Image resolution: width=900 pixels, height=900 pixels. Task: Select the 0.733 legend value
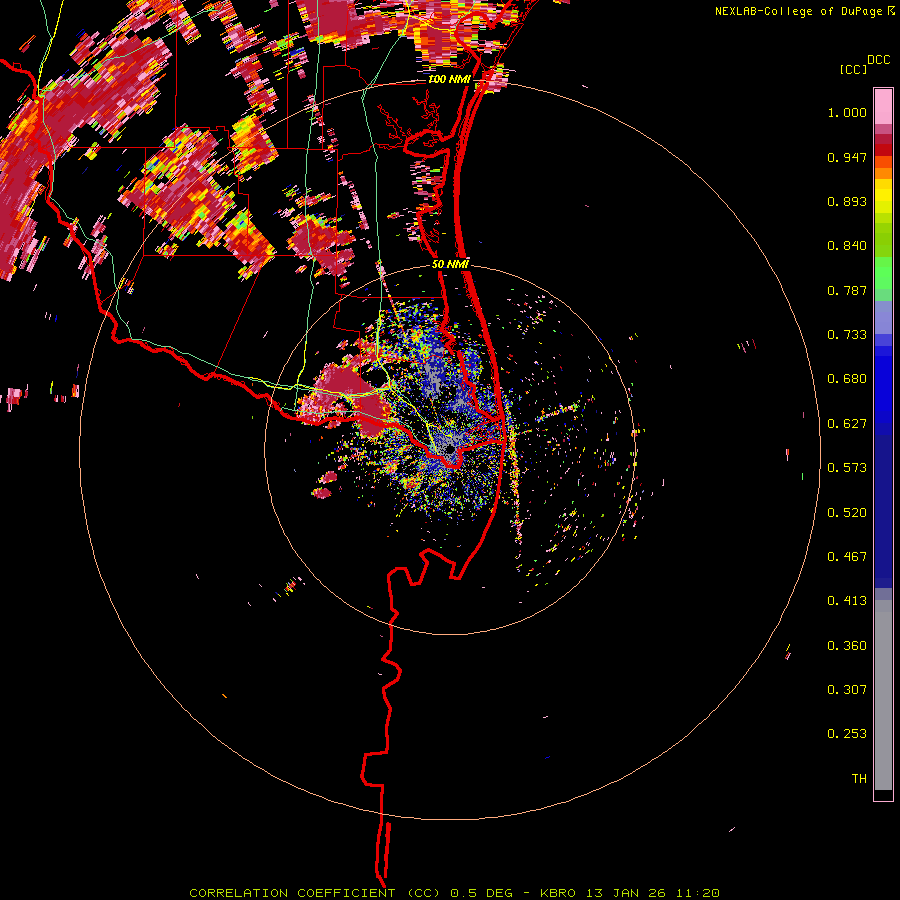847,335
